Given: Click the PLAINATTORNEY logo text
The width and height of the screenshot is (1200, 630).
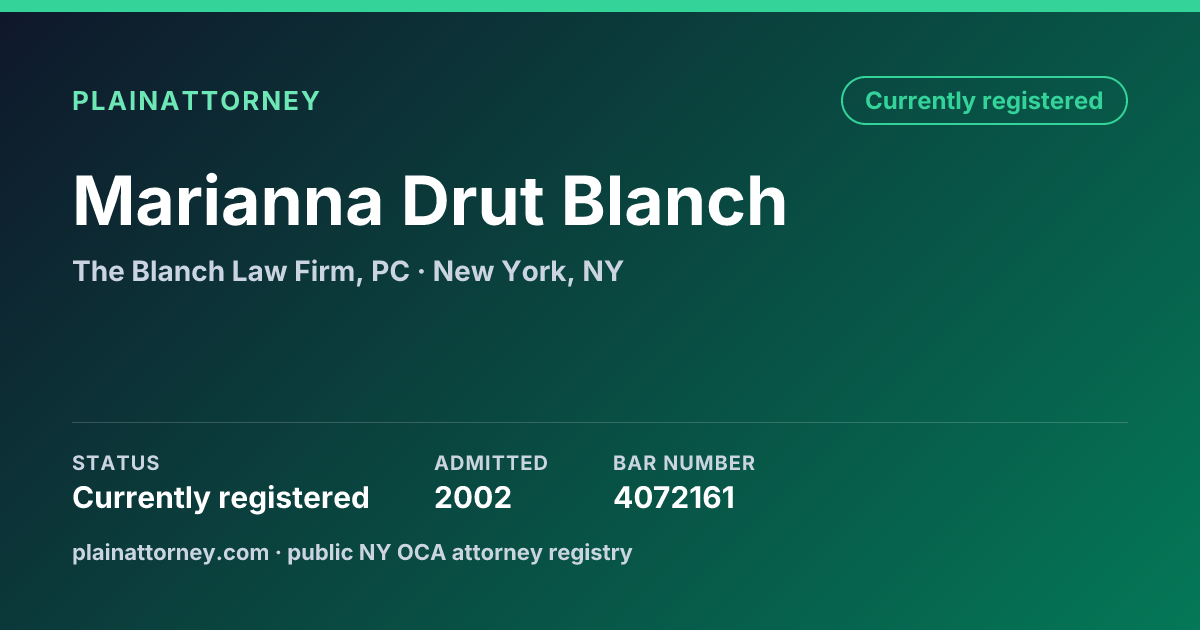Looking at the screenshot, I should coord(196,101).
